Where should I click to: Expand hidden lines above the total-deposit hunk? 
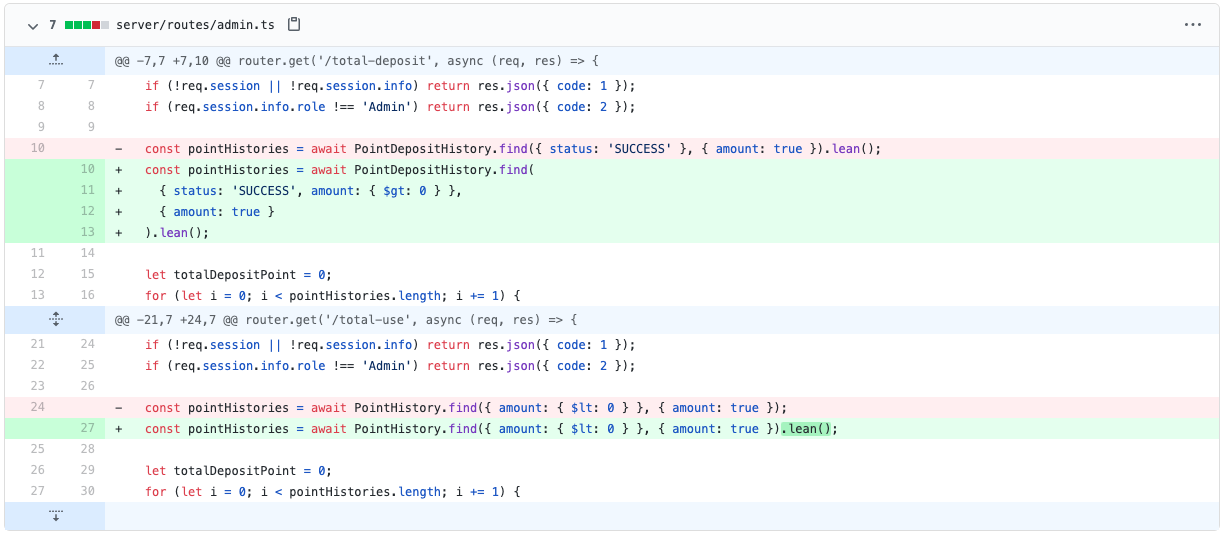point(55,60)
